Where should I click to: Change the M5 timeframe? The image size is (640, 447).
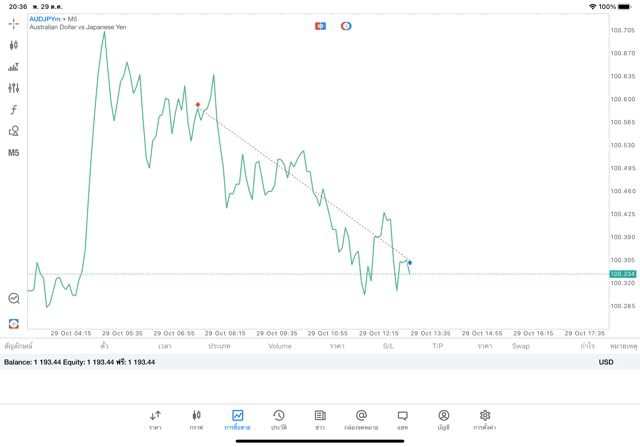[x=13, y=153]
